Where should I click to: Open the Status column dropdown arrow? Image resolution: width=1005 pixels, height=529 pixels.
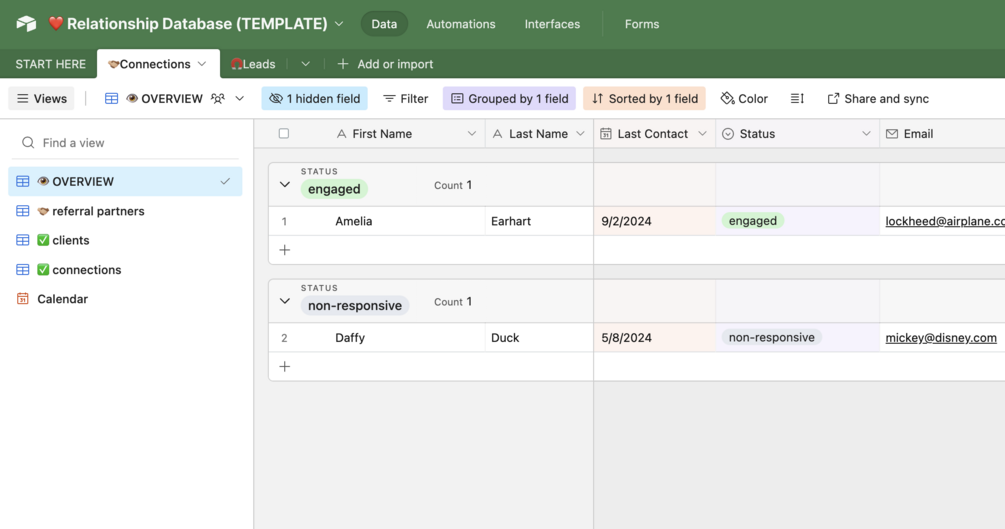[x=866, y=134]
